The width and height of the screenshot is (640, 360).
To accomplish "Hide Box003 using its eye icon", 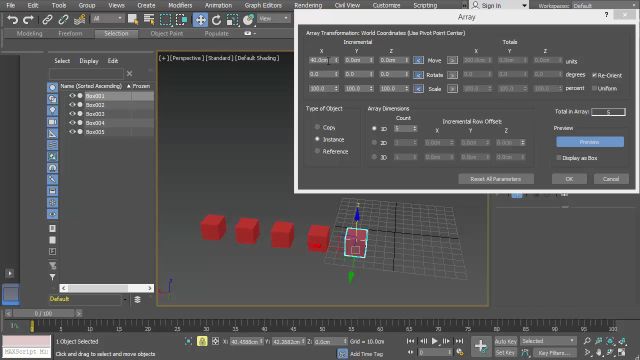I will (72, 114).
